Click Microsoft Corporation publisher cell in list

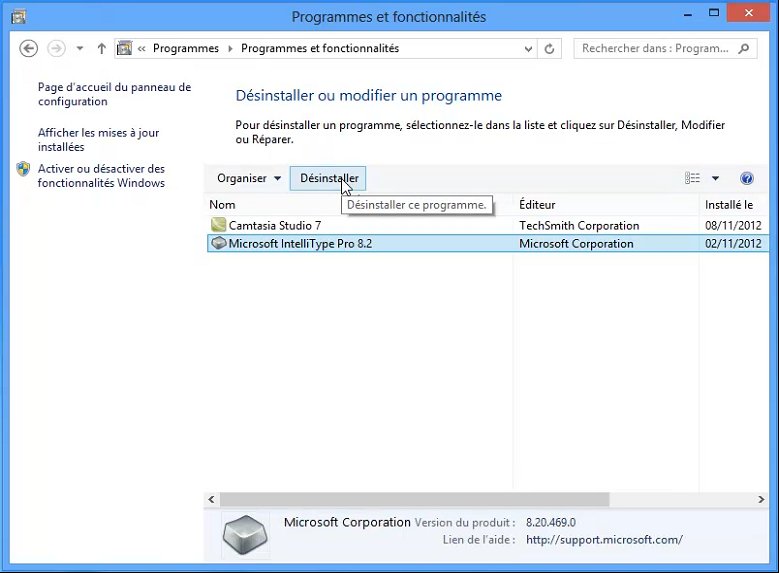click(x=576, y=244)
